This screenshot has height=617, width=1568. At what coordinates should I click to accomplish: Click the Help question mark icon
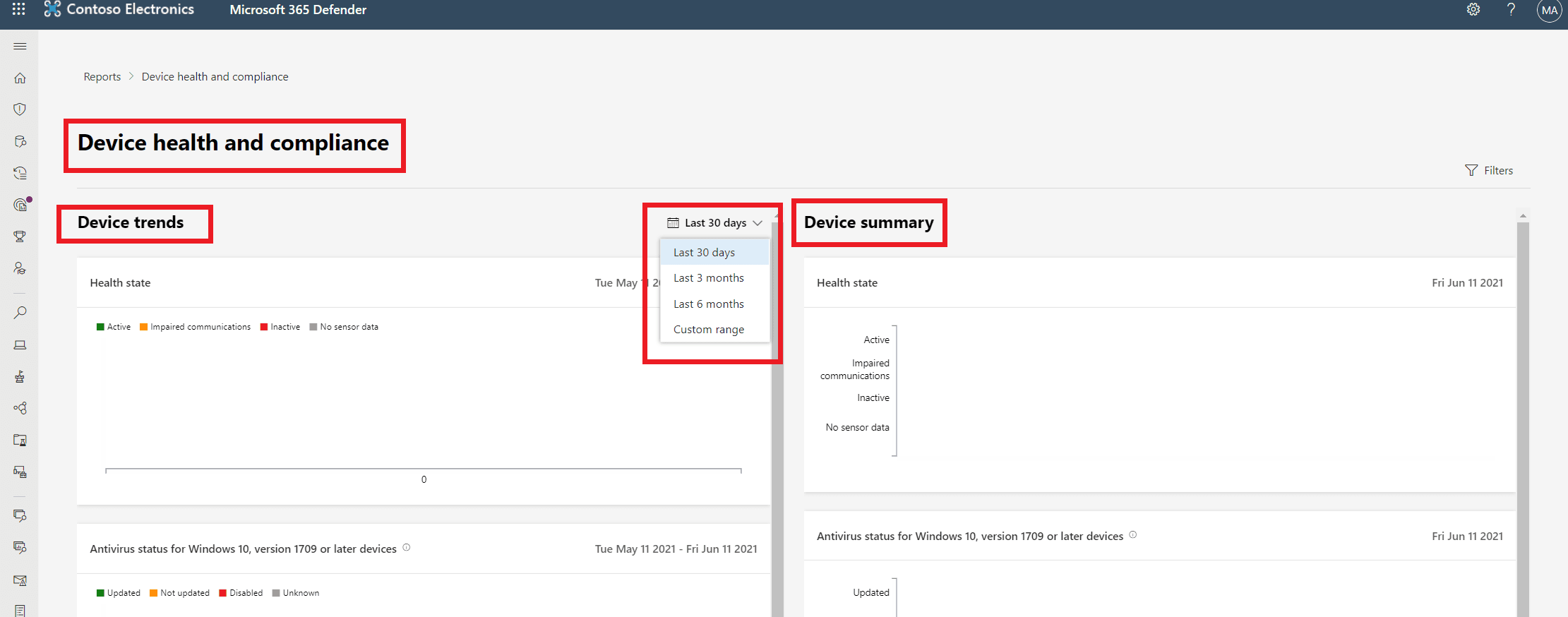pyautogui.click(x=1511, y=10)
